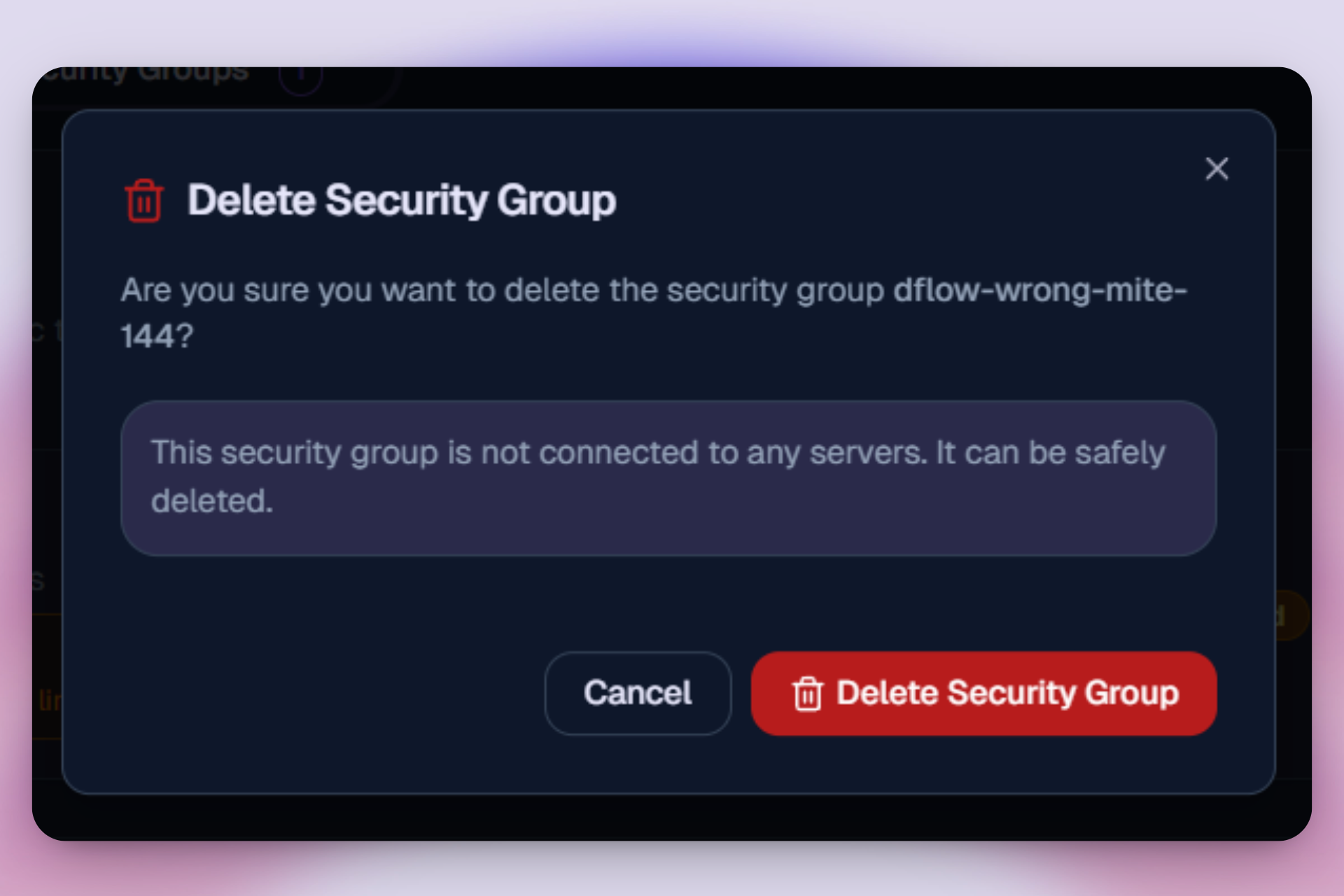Confirm with the red Delete Security Group button

983,693
